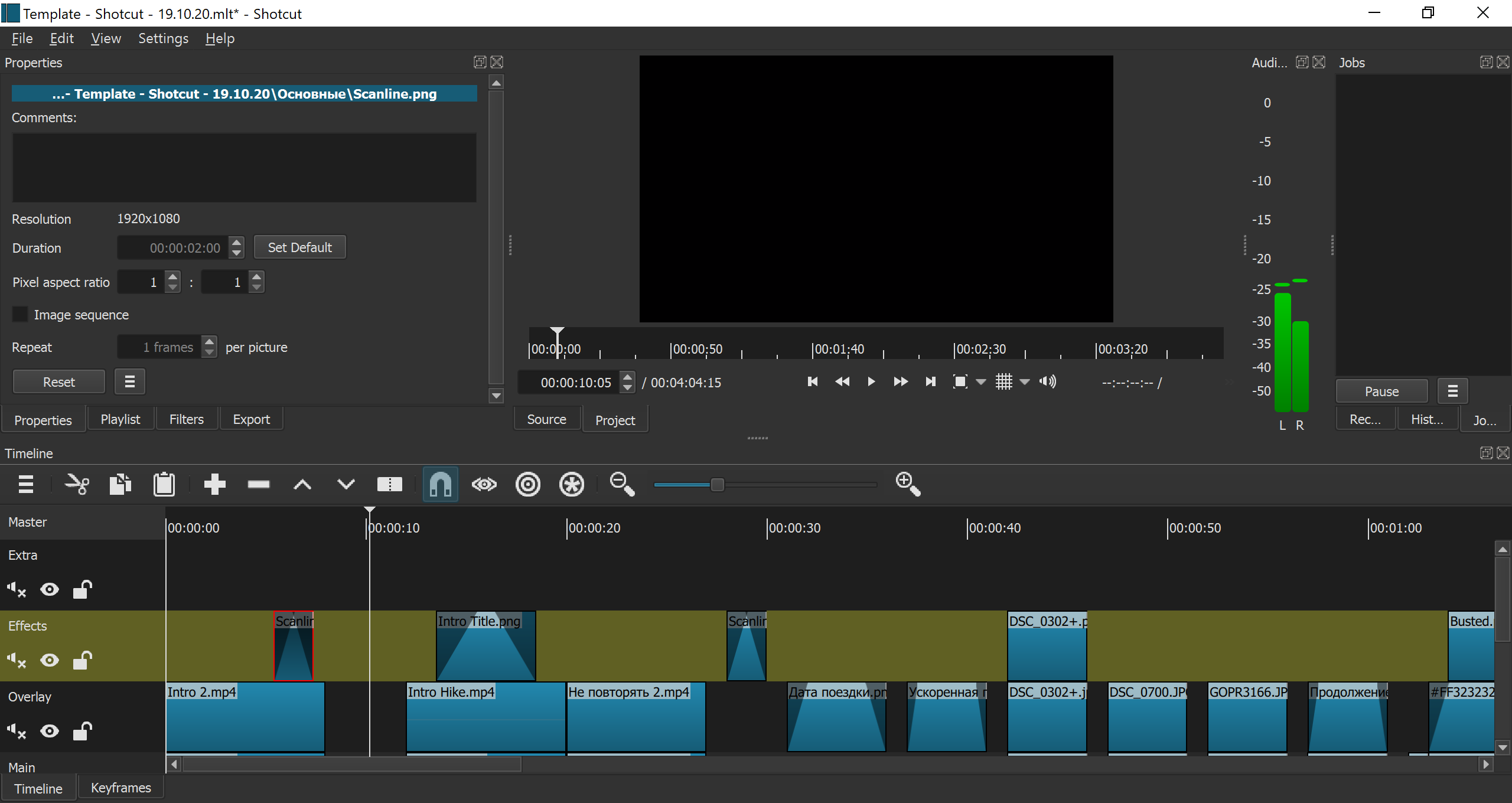The height and width of the screenshot is (803, 1512).
Task: Enable the Image sequence checkbox
Action: [x=20, y=315]
